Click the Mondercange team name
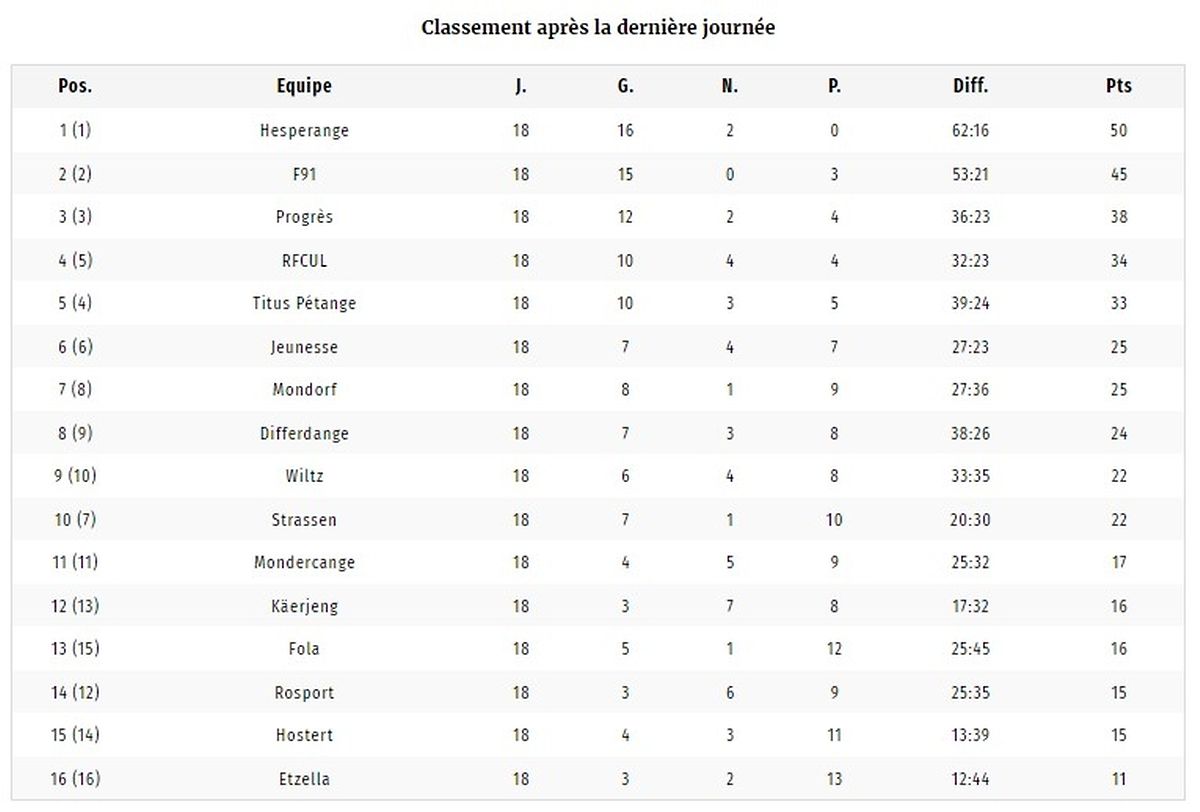The width and height of the screenshot is (1200, 812). click(304, 562)
